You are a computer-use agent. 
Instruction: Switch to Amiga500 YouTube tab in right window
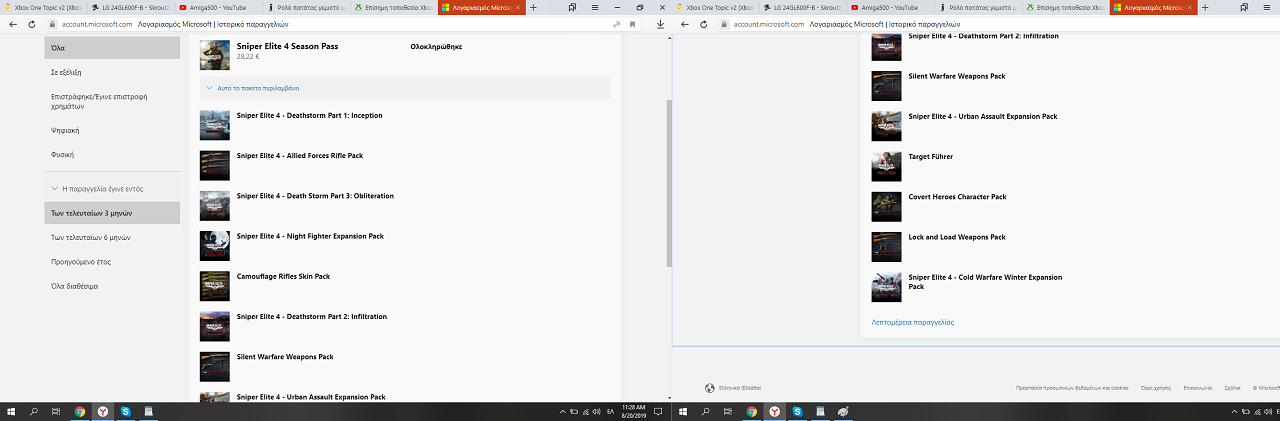889,7
